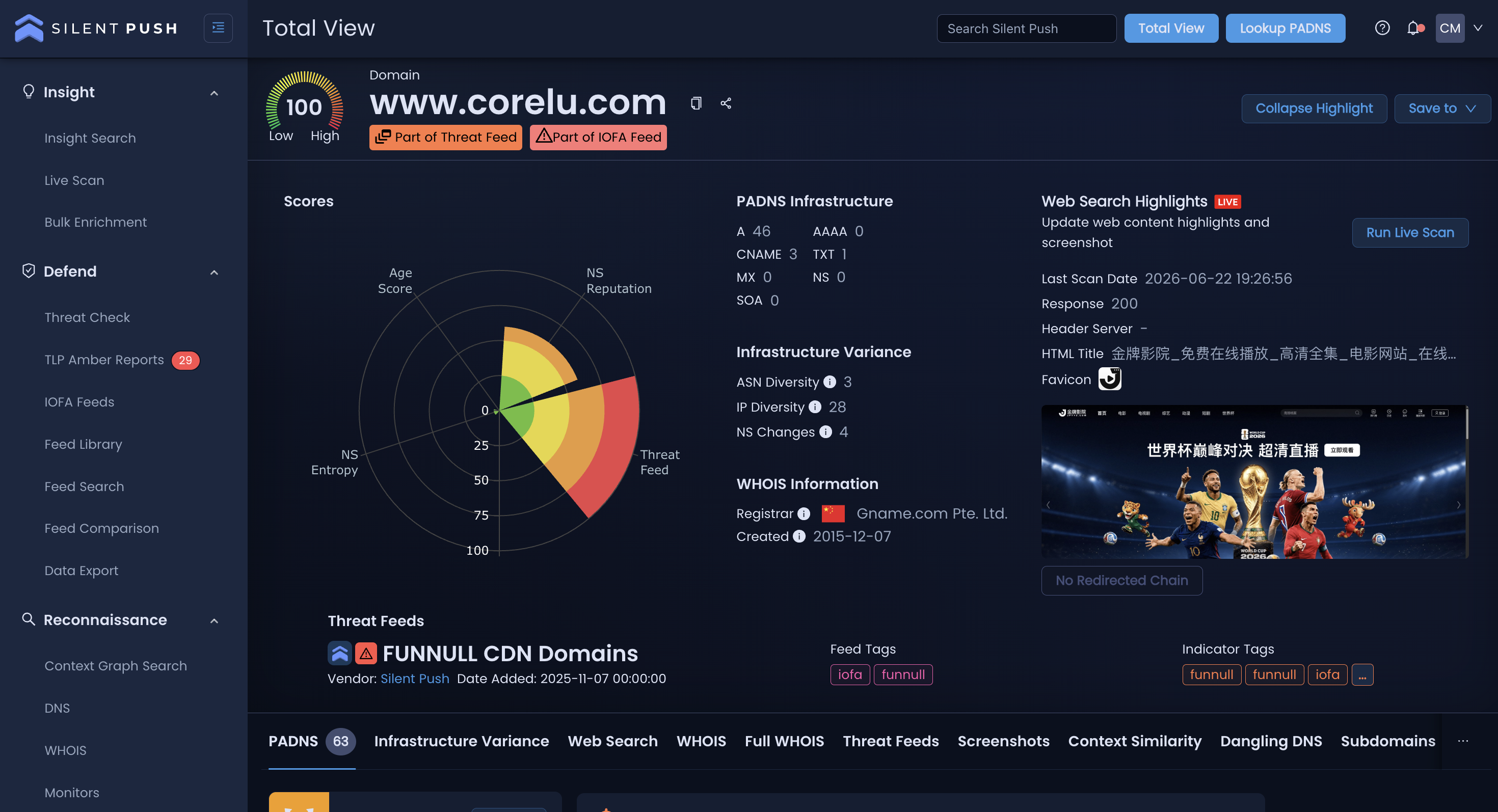The width and height of the screenshot is (1498, 812).
Task: Click the share icon beside the domain
Action: (726, 103)
